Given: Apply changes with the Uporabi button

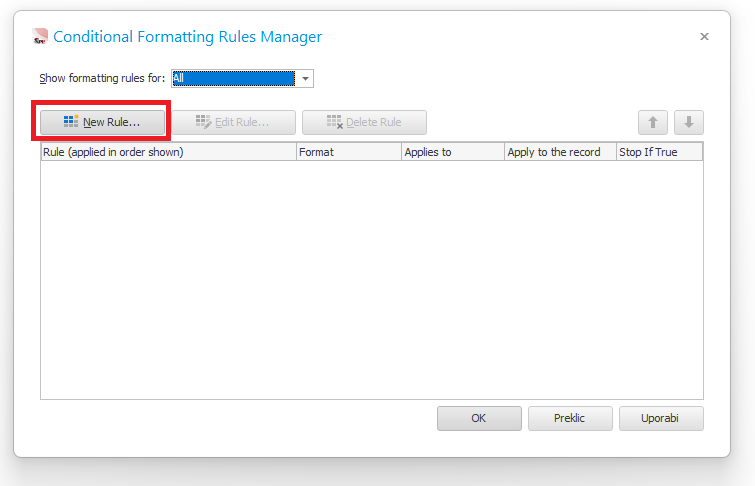Looking at the screenshot, I should (661, 418).
